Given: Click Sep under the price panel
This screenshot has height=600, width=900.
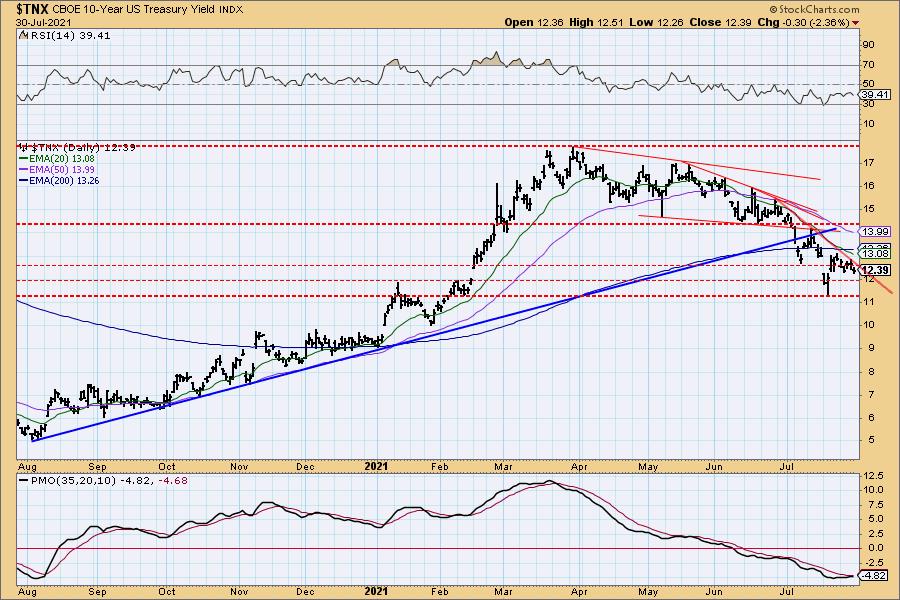Looking at the screenshot, I should point(97,467).
